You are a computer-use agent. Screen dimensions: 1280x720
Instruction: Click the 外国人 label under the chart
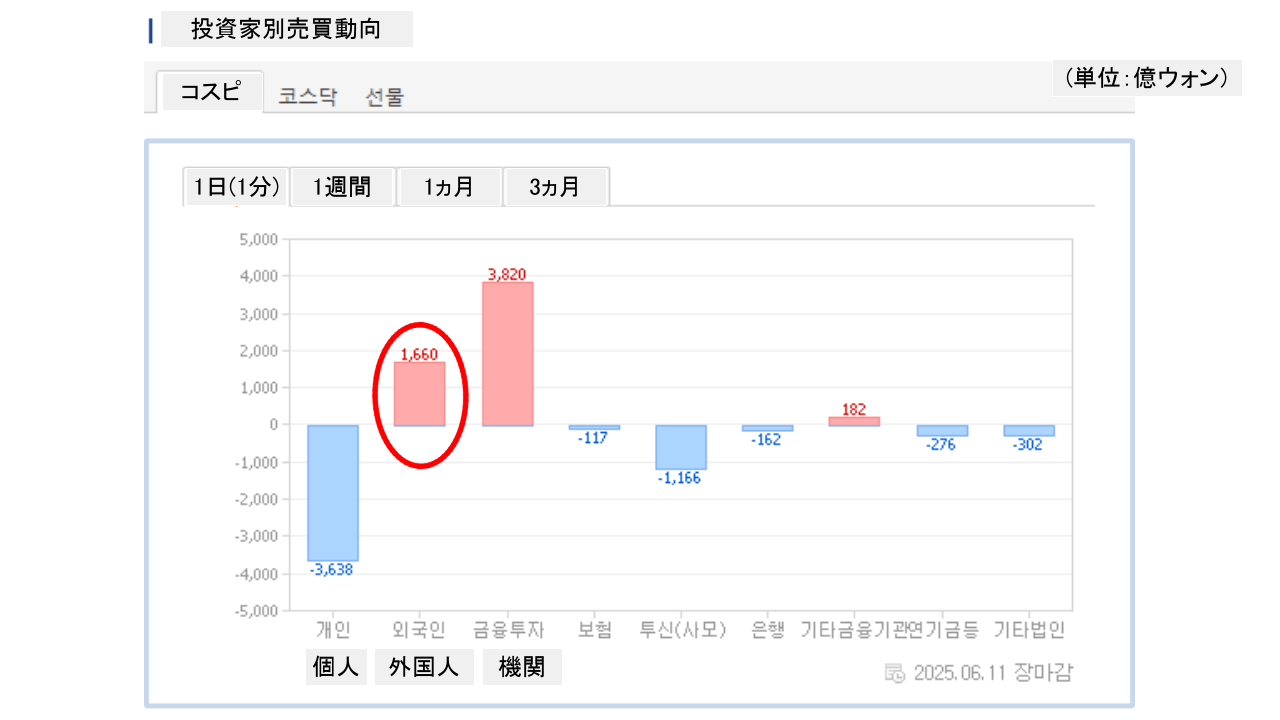point(424,667)
